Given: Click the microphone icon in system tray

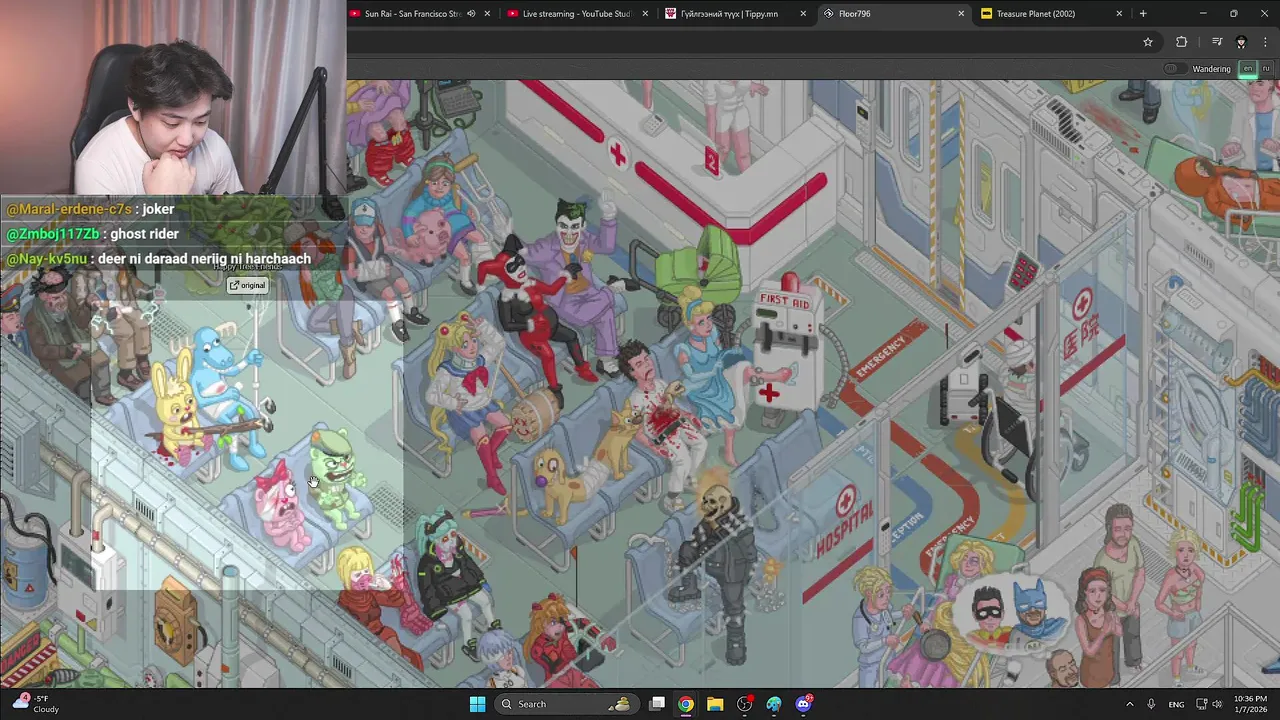Looking at the screenshot, I should pos(1152,704).
